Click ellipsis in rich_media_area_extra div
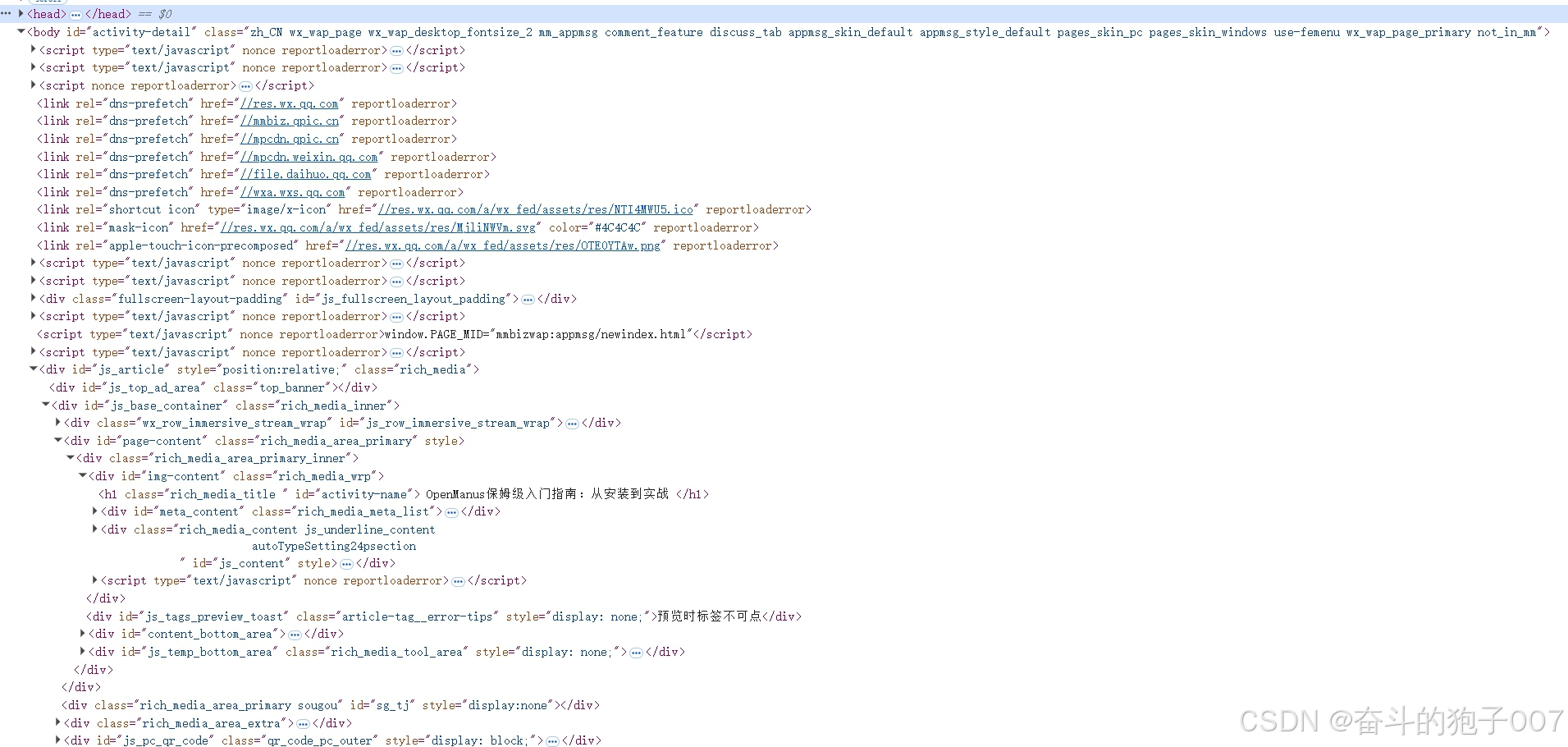The height and width of the screenshot is (747, 1568). tap(303, 724)
